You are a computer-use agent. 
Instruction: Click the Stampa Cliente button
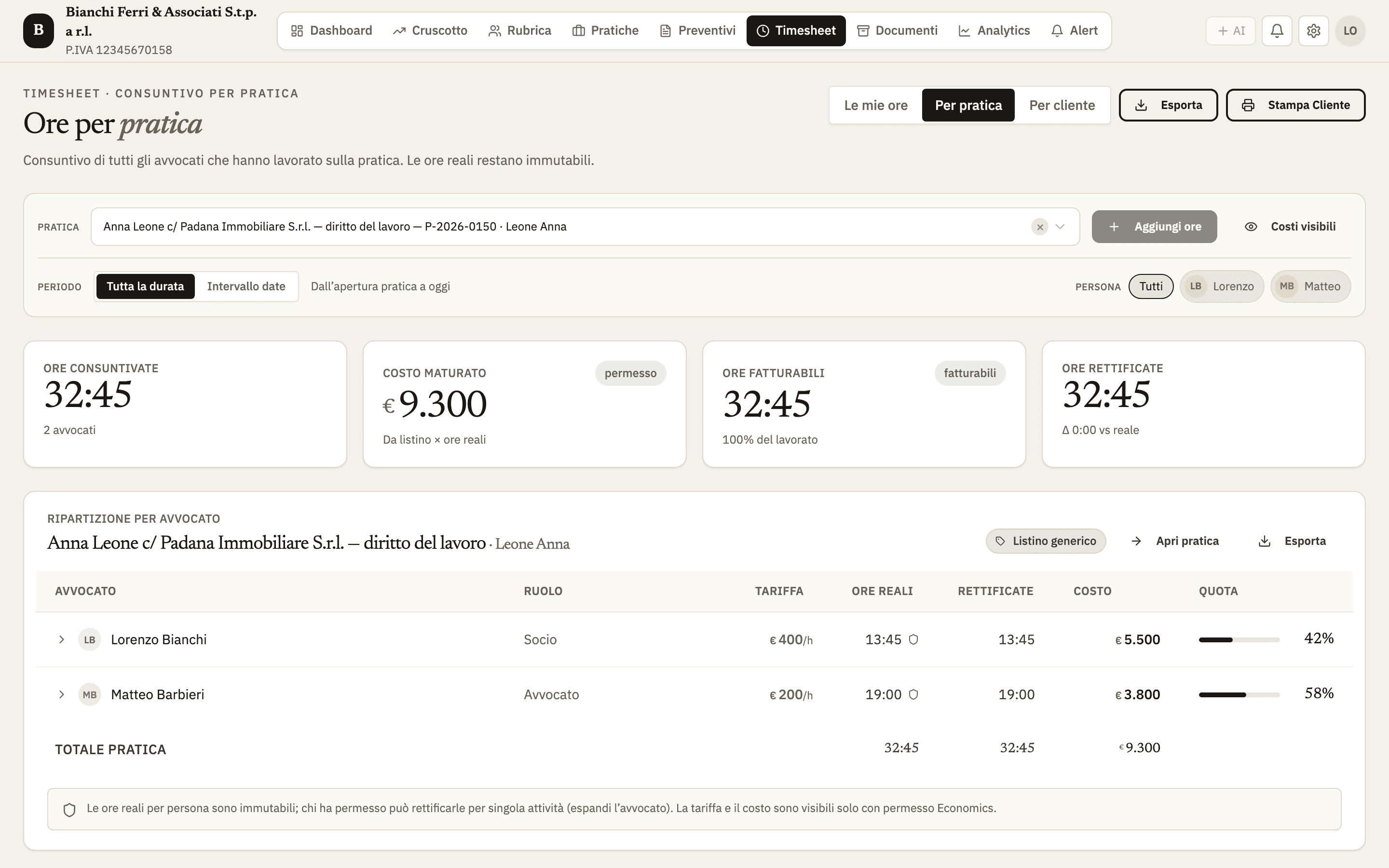pyautogui.click(x=1295, y=105)
